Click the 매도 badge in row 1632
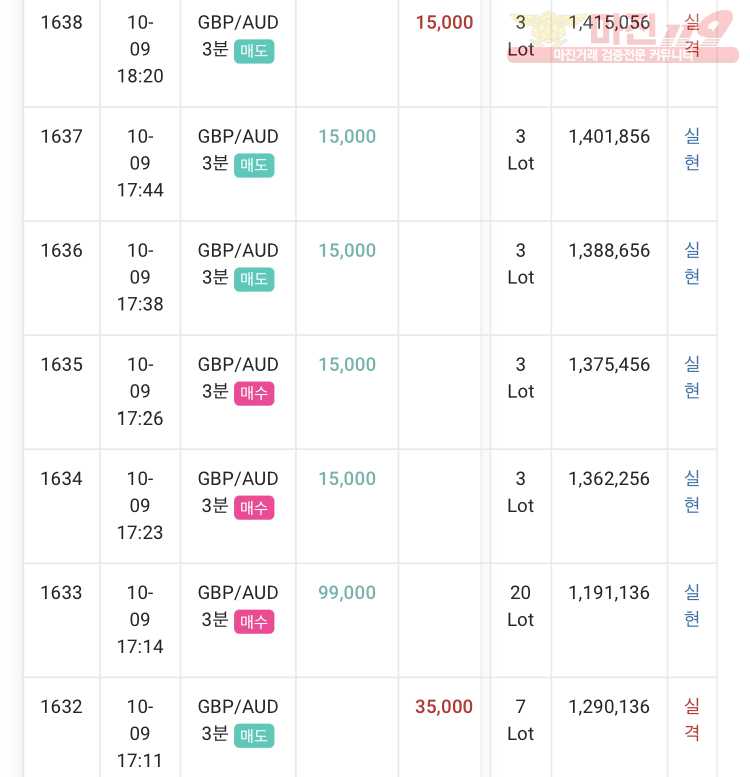Screen dimensions: 750x777 tap(254, 736)
